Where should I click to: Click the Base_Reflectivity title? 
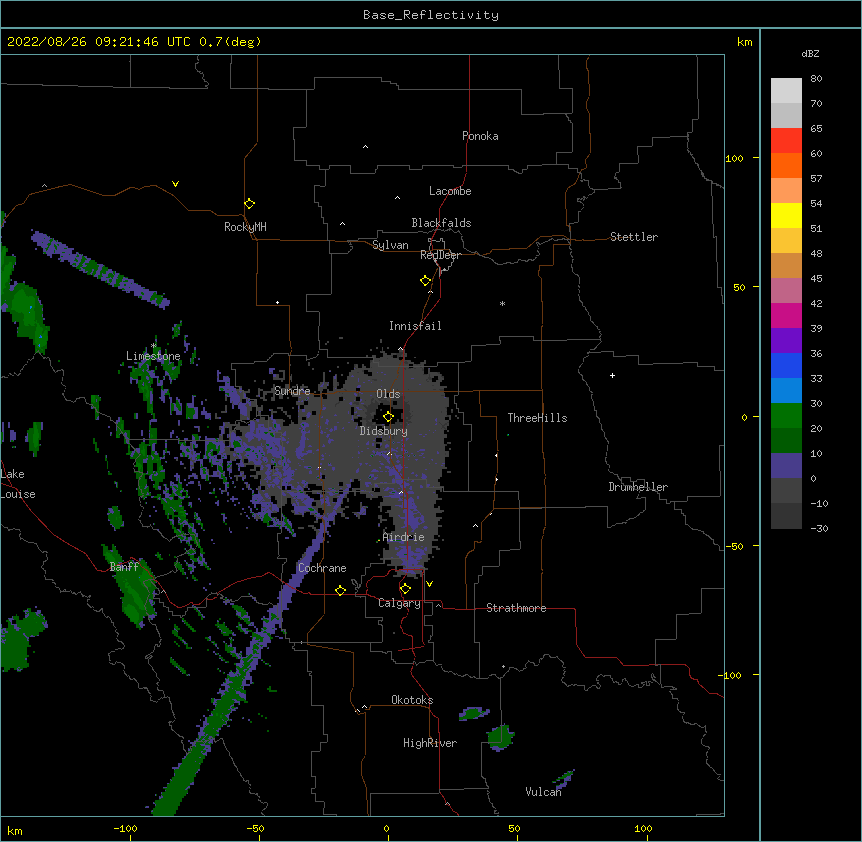[431, 15]
